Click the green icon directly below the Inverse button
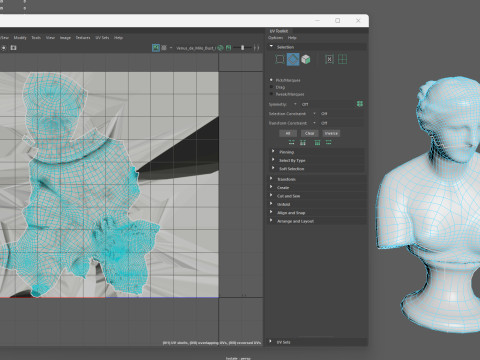This screenshot has width=480, height=360. tap(329, 143)
